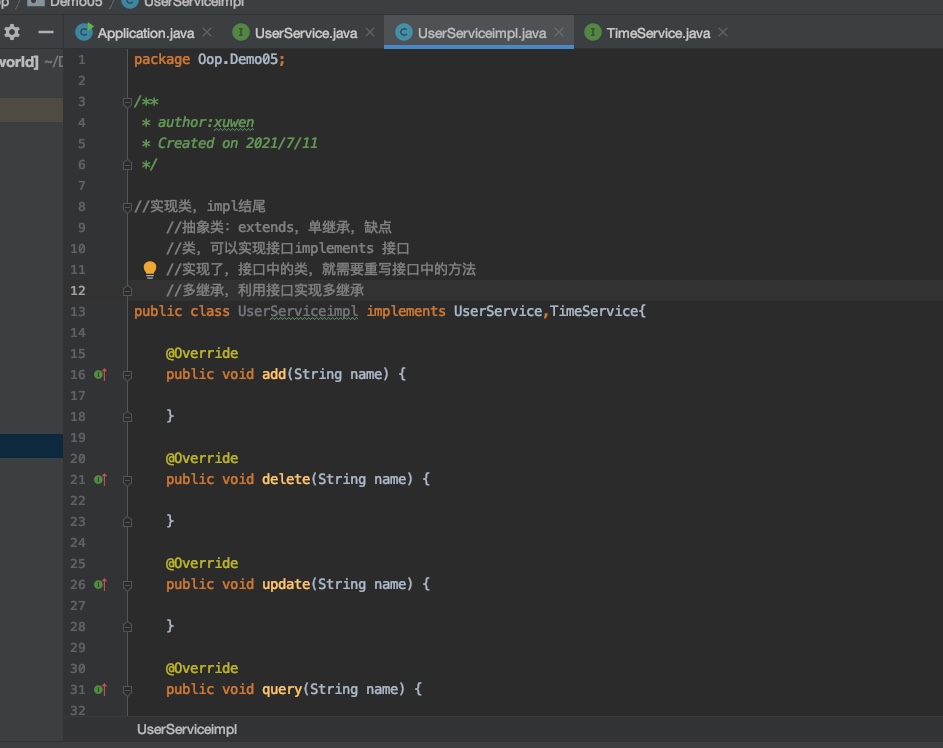Viewport: 943px width, 748px height.
Task: Open project panel settings gear
Action: click(x=12, y=32)
